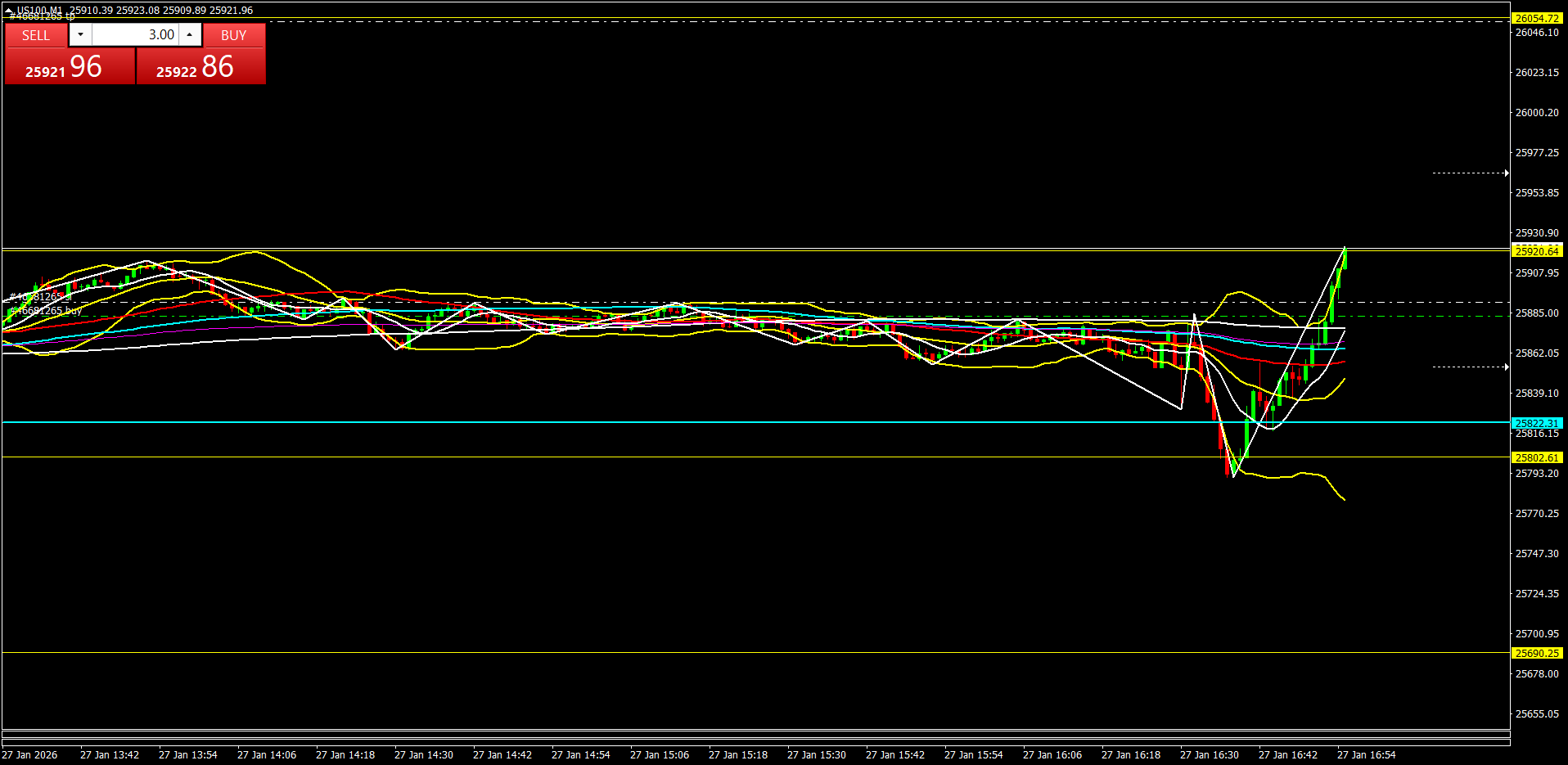Decrease lot volume with the down arrow
This screenshot has height=765, width=1568.
(80, 34)
